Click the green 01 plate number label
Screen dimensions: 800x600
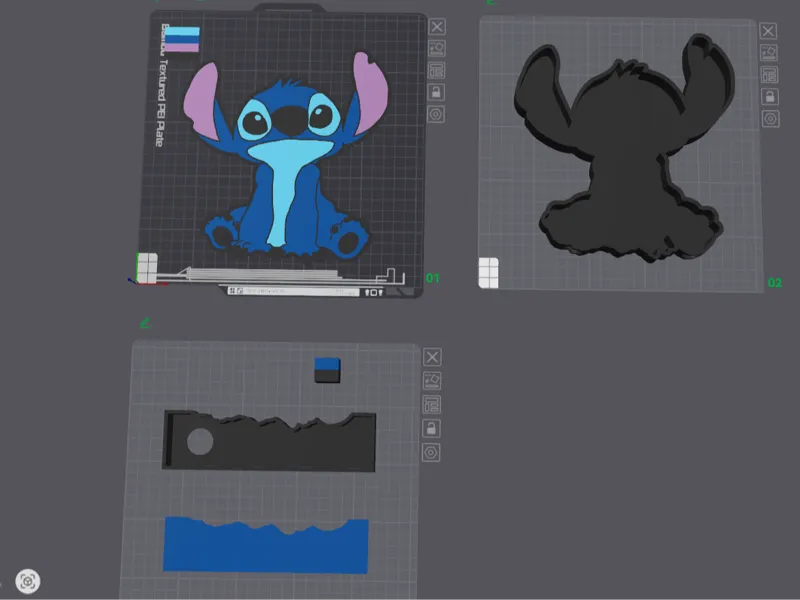[x=433, y=278]
